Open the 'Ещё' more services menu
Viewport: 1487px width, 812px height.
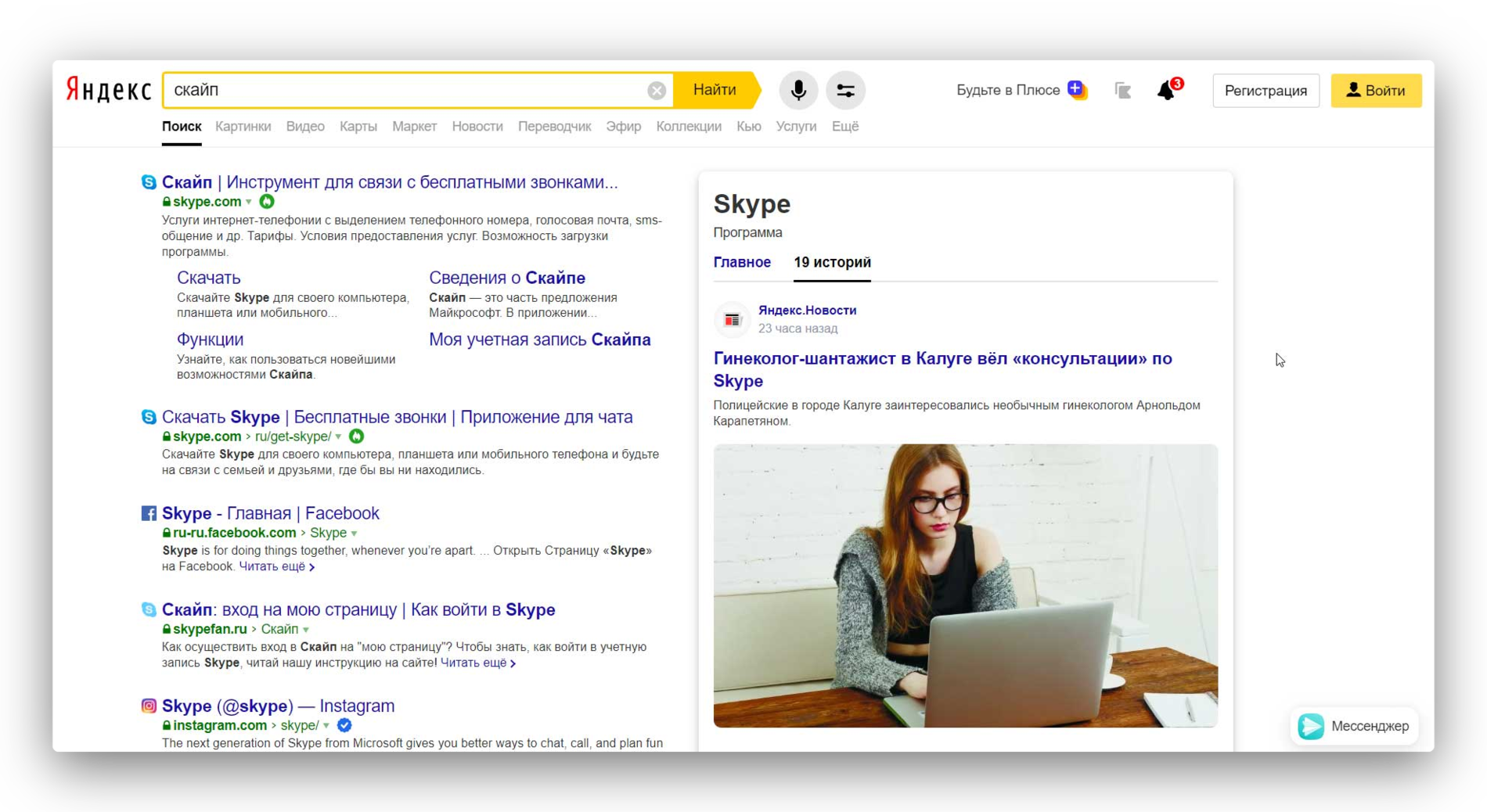coord(844,126)
